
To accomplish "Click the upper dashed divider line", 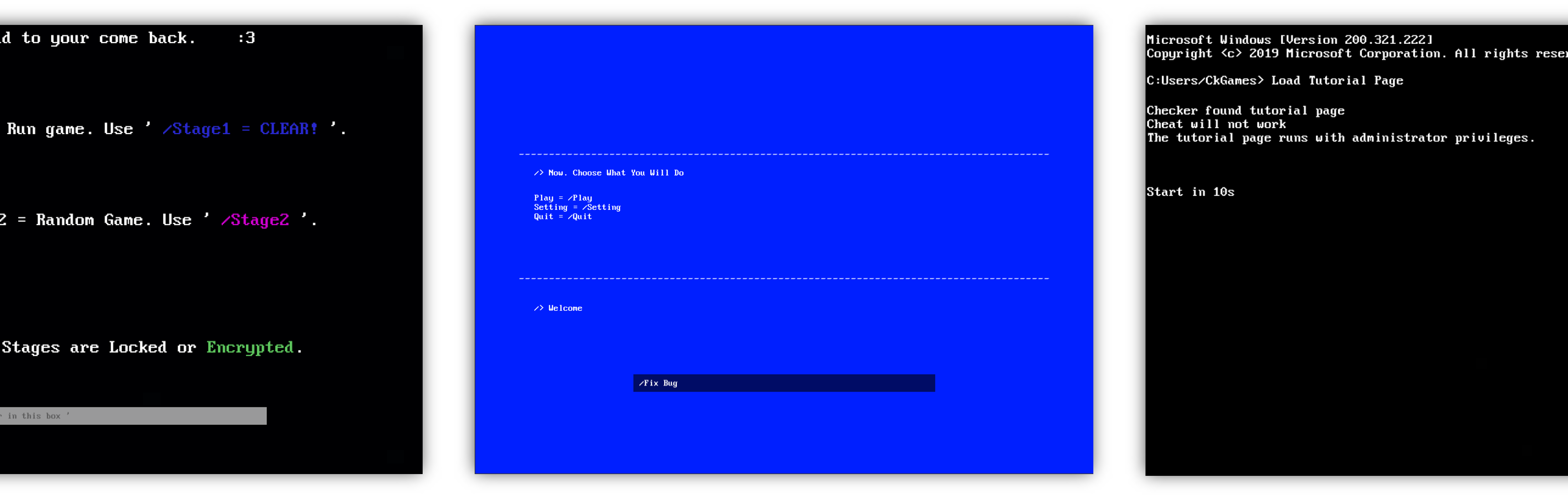I will (x=783, y=155).
